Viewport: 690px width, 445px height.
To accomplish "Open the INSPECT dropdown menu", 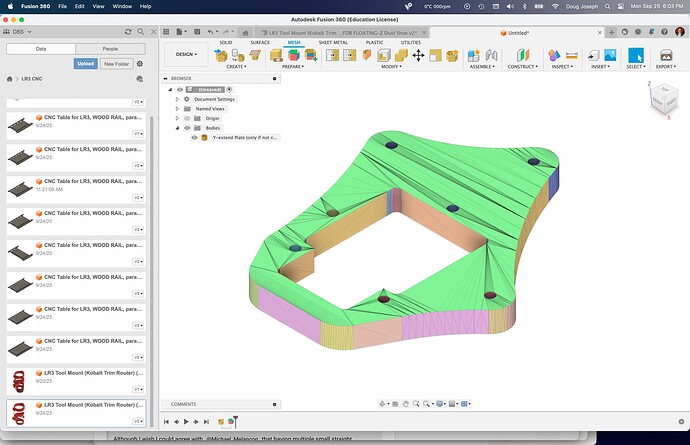I will click(x=563, y=66).
